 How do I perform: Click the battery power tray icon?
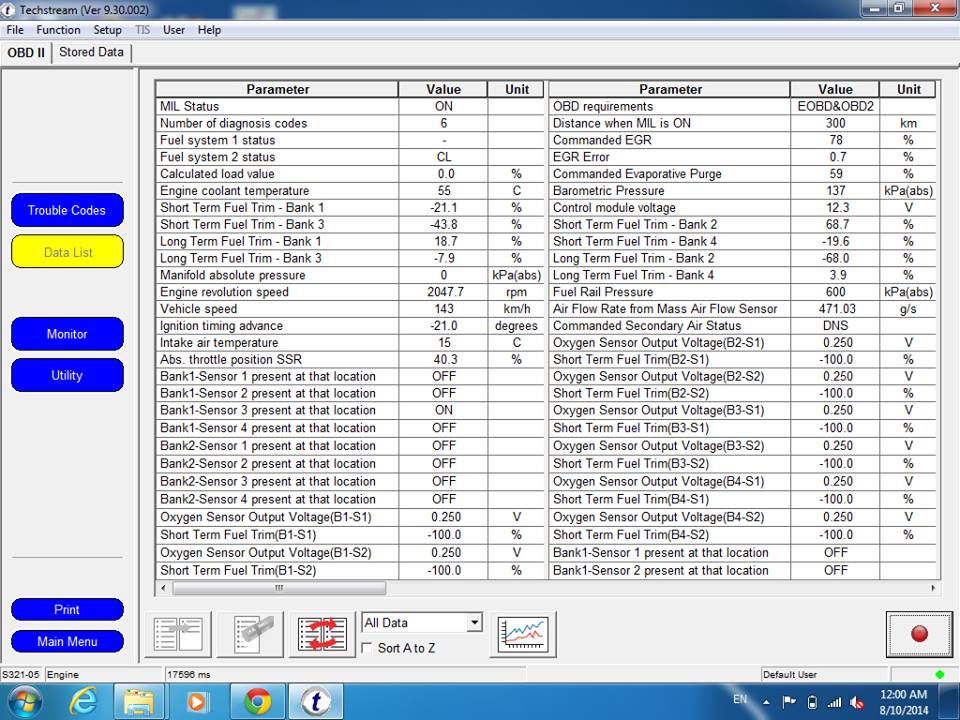[812, 702]
